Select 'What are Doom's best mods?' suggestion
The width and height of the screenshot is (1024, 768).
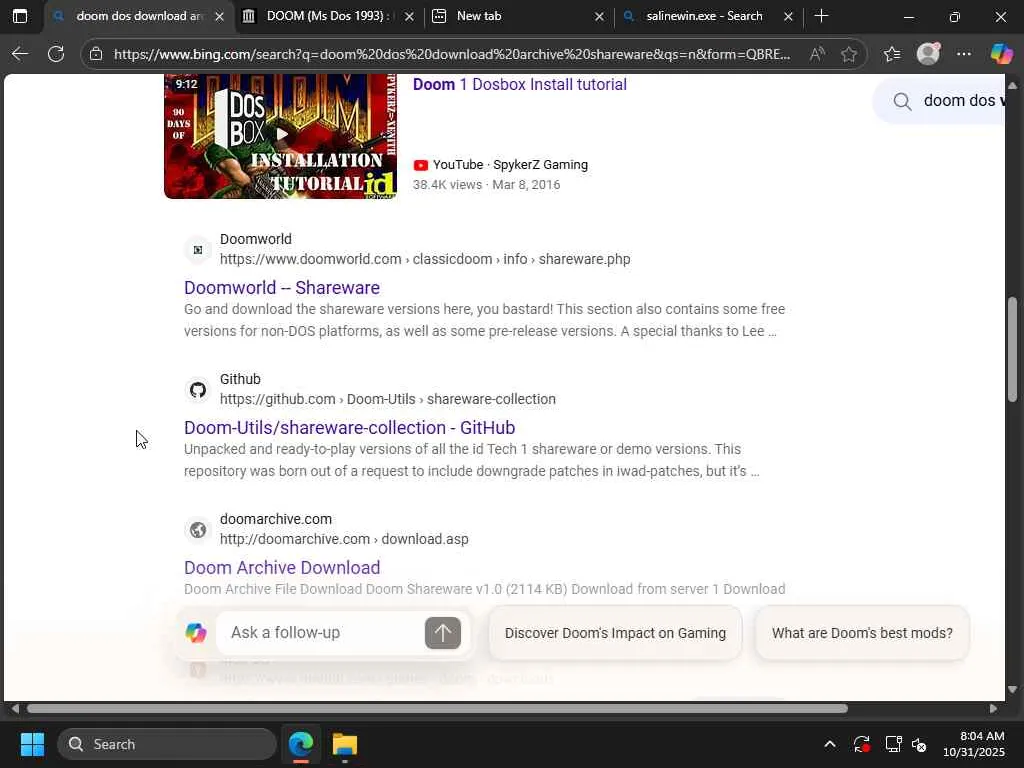862,633
